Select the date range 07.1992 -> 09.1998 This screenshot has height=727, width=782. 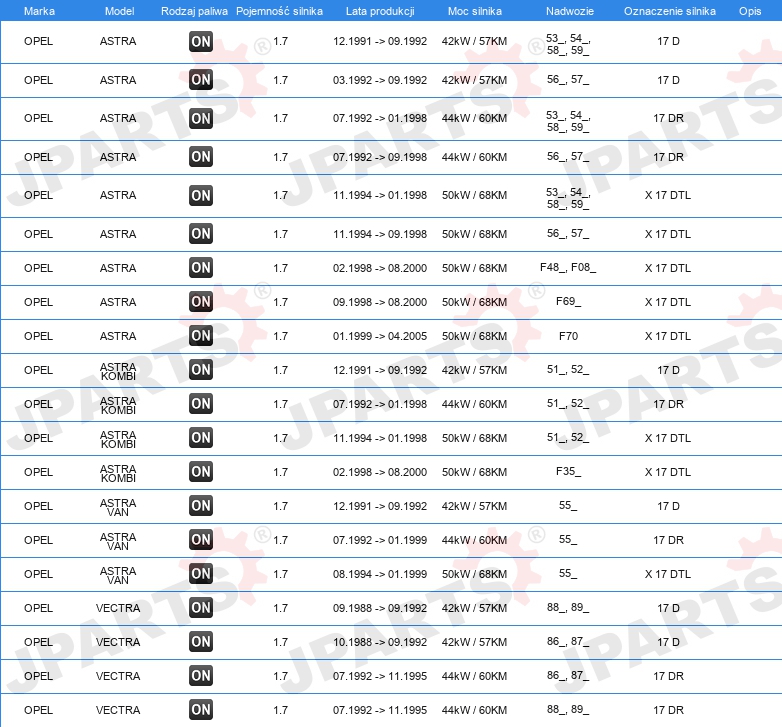point(380,157)
